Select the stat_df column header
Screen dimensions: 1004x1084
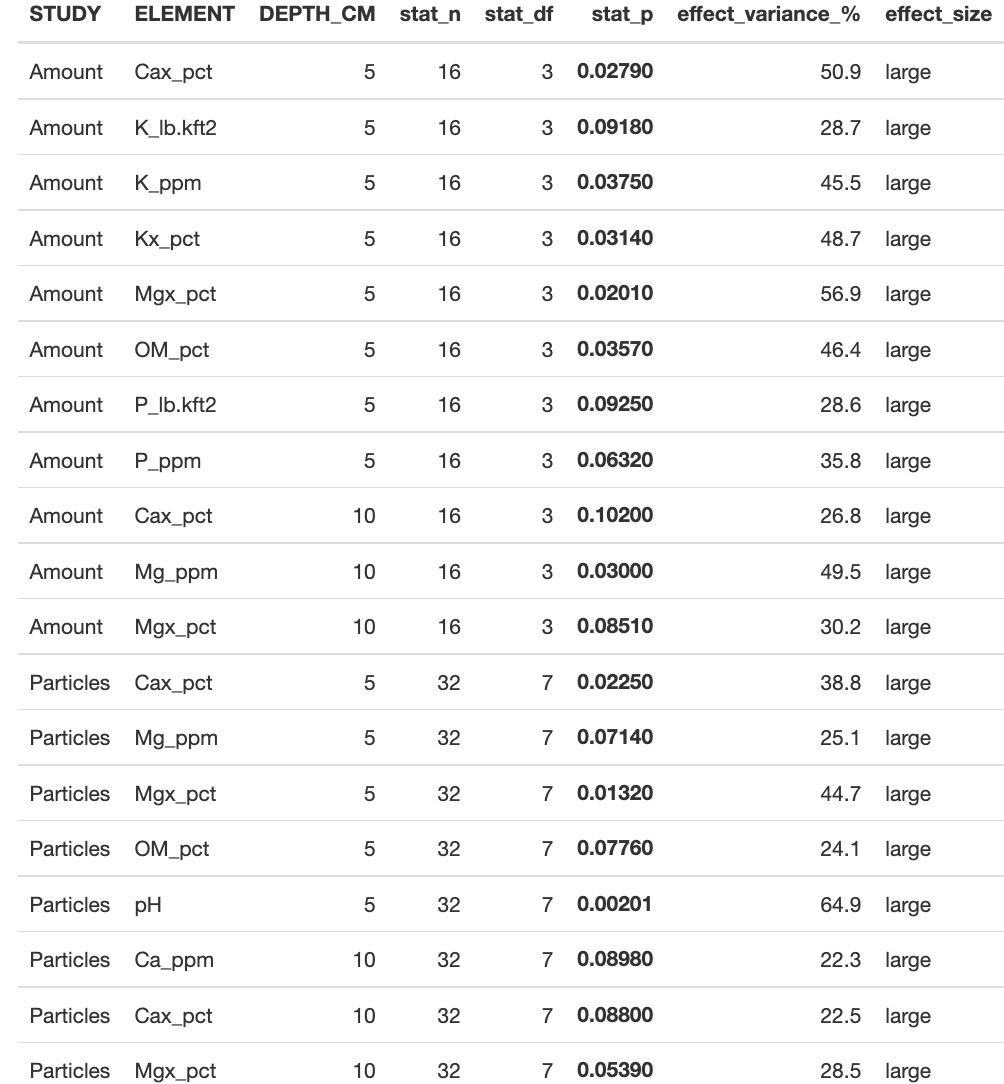click(x=519, y=14)
